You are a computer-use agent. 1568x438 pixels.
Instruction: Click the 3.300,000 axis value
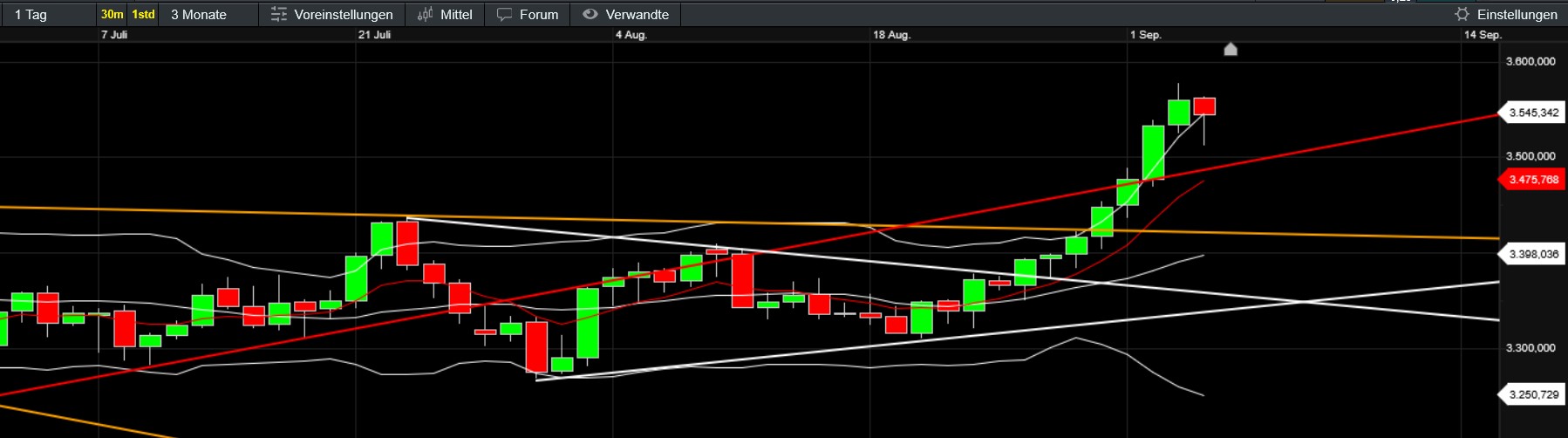[x=1531, y=347]
